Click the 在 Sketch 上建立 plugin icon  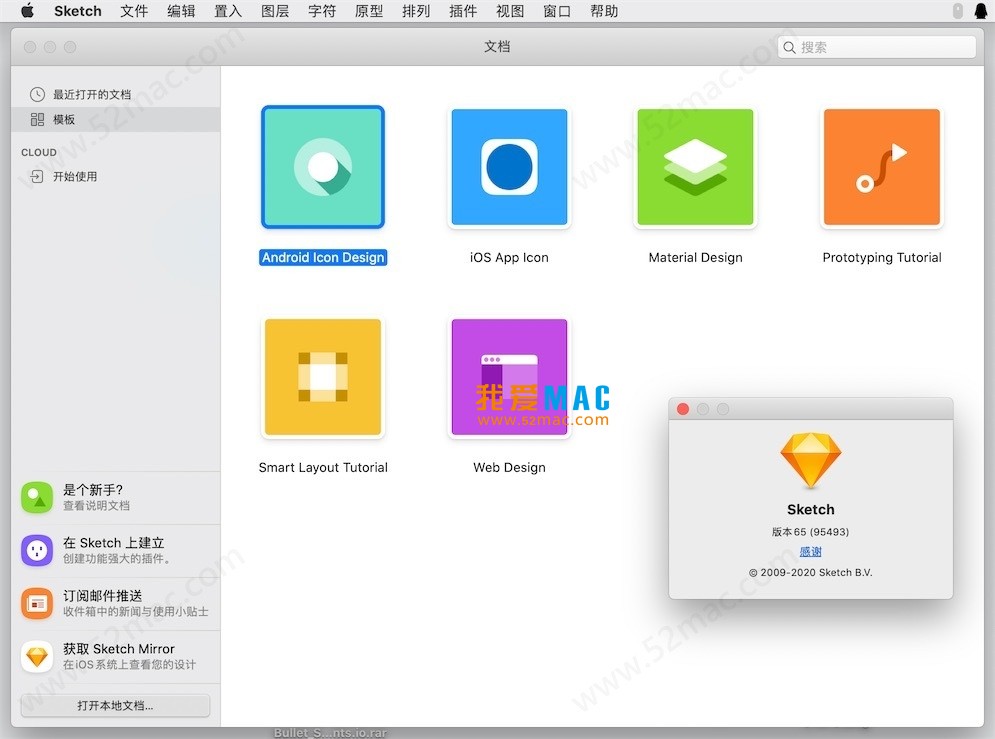point(37,550)
